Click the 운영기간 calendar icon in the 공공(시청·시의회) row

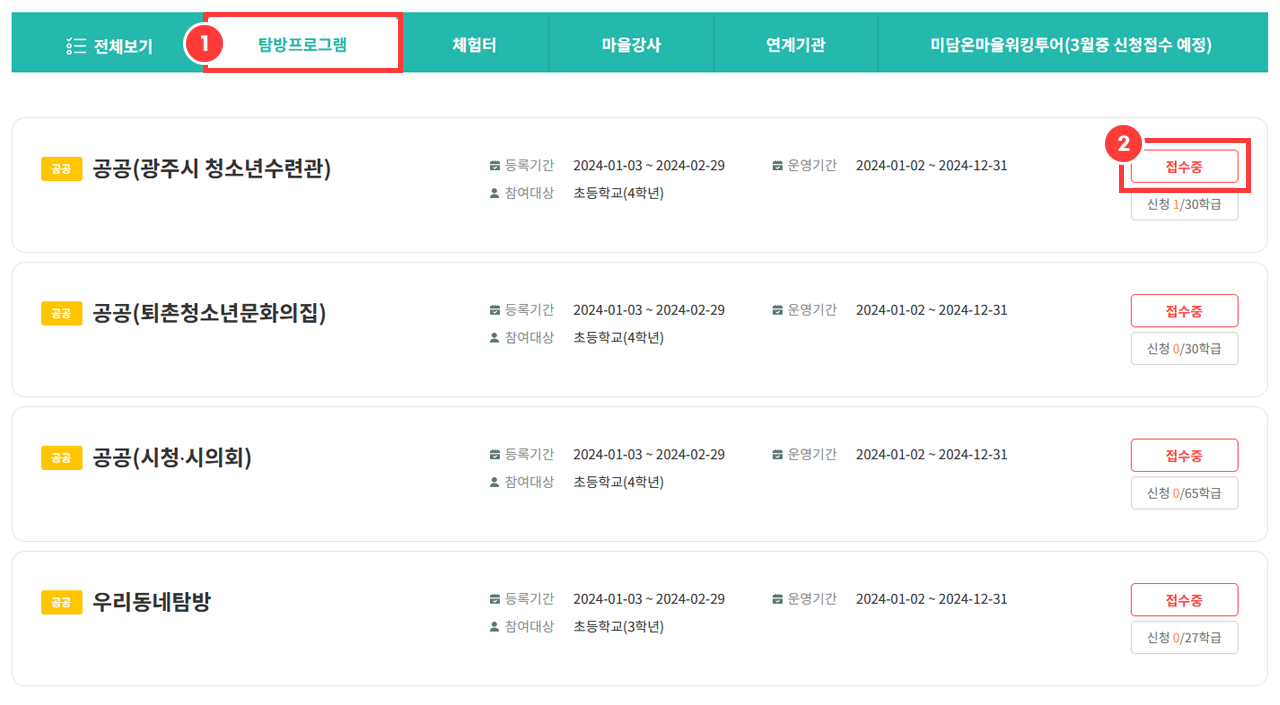[x=777, y=454]
